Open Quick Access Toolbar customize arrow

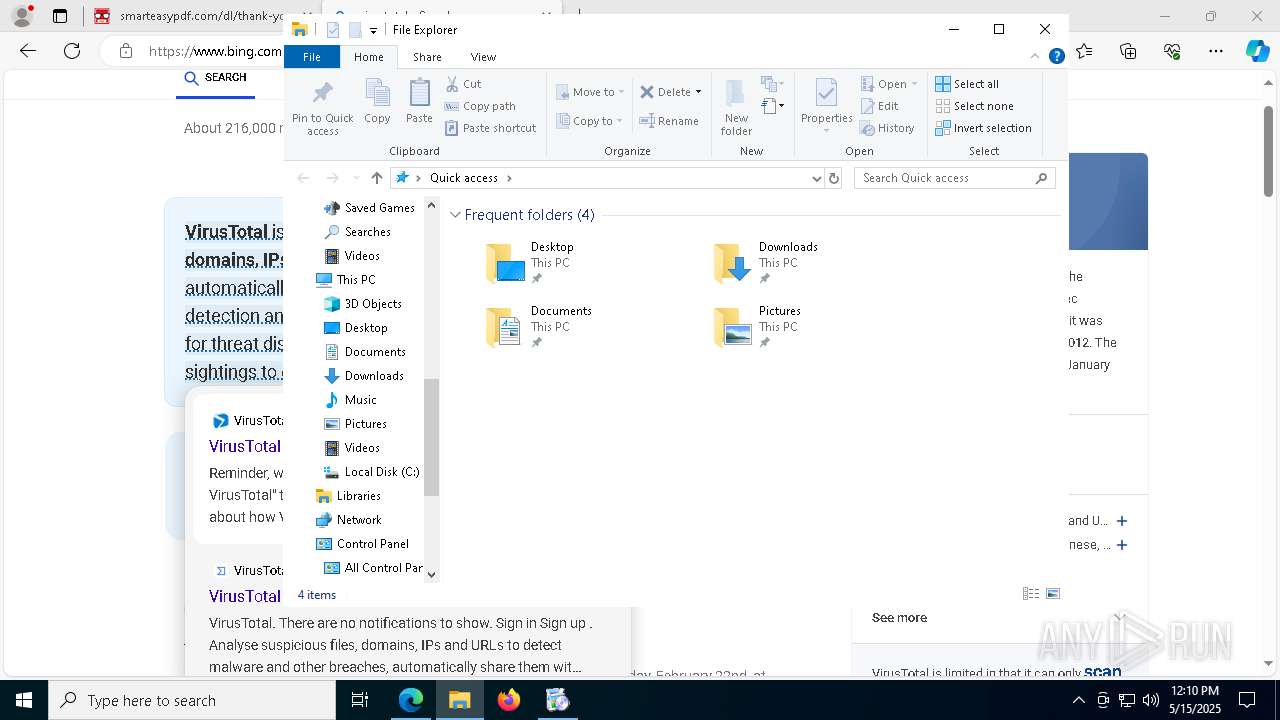tap(373, 30)
